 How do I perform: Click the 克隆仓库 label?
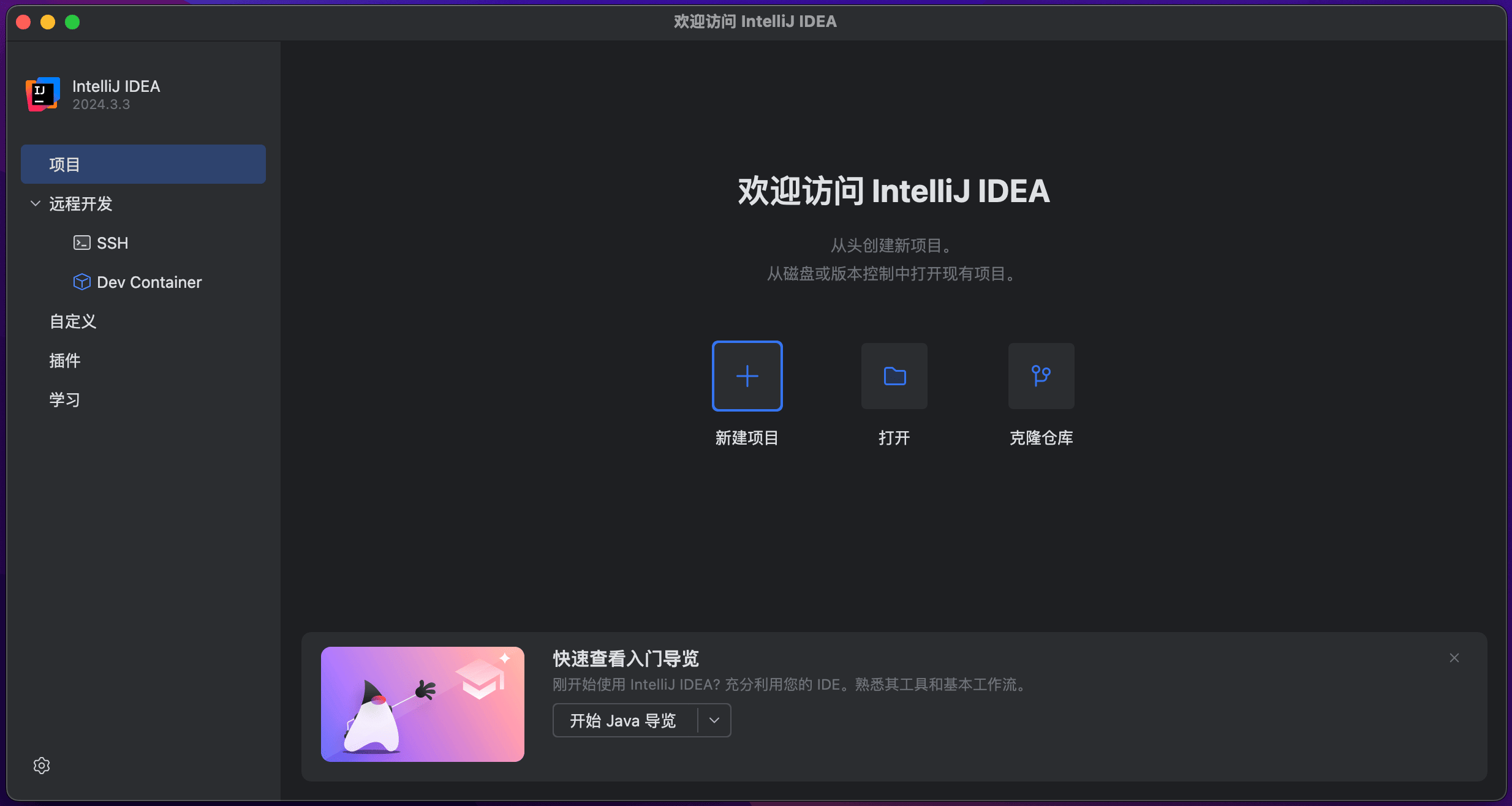[1041, 438]
